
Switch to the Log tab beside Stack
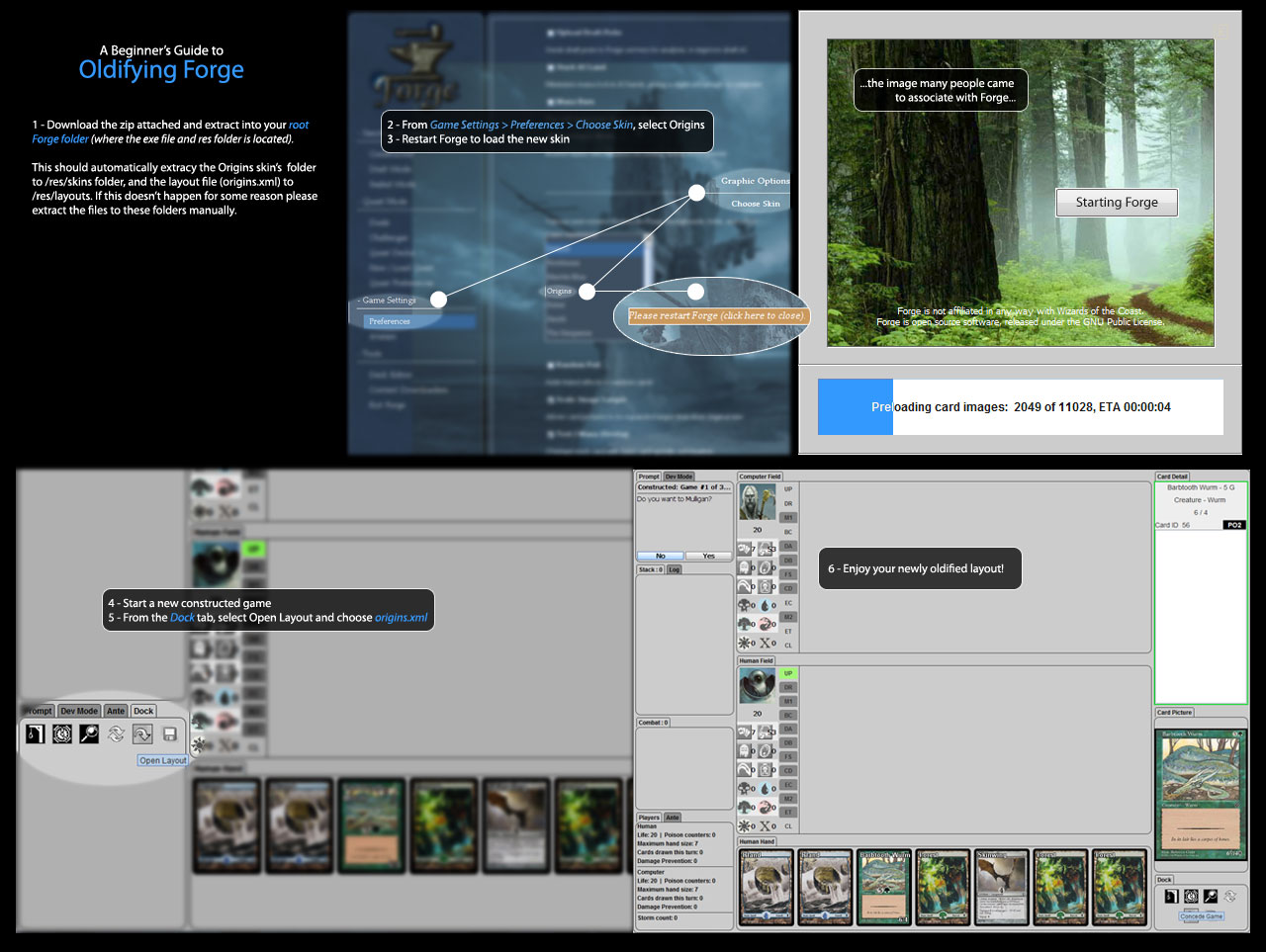pos(674,569)
